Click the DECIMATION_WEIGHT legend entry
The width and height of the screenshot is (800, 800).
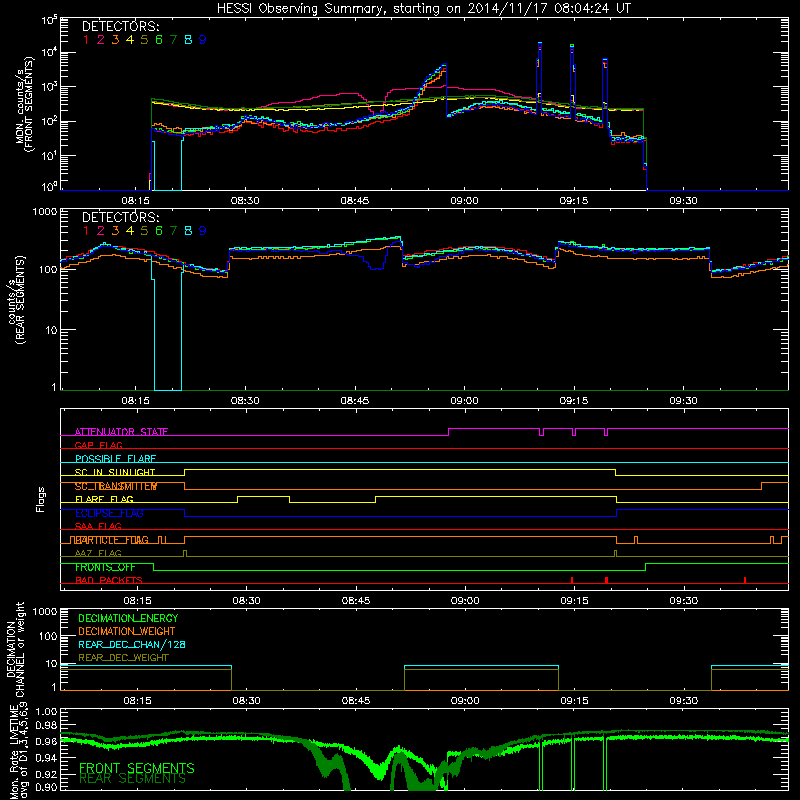click(x=127, y=631)
